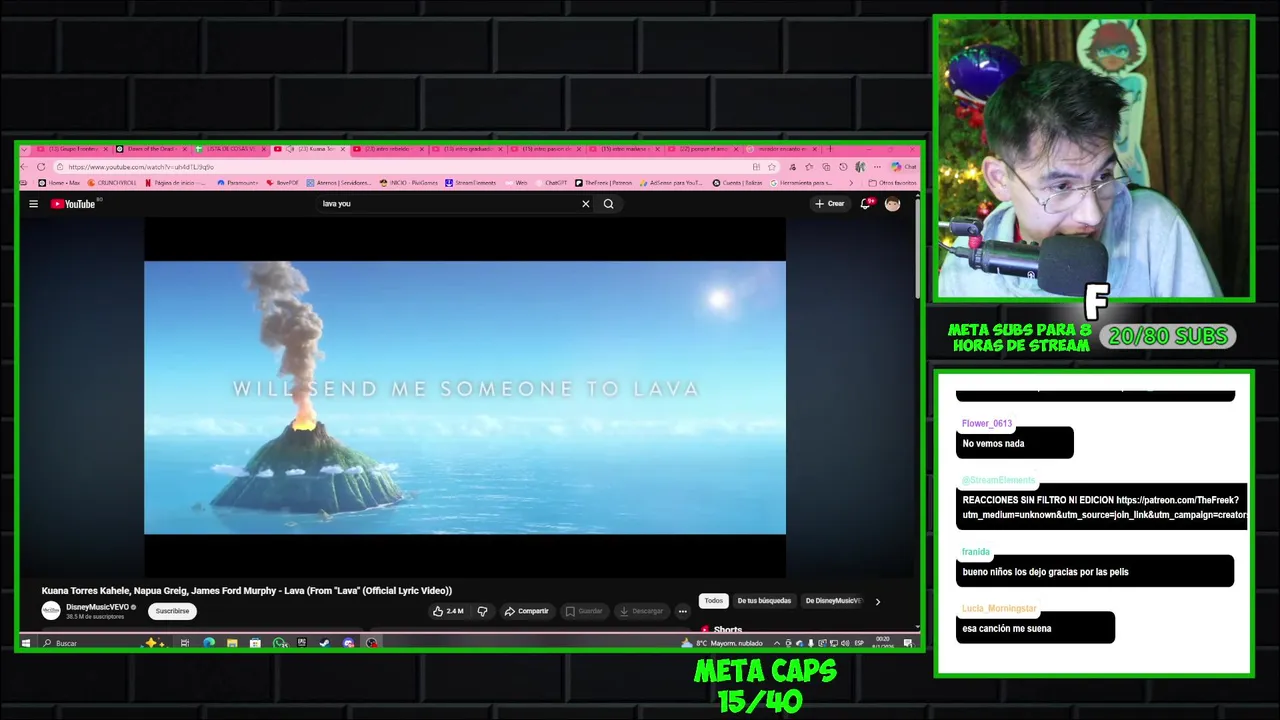This screenshot has width=1280, height=720.
Task: Click the taskbar clock showing 00:20
Action: click(882, 643)
